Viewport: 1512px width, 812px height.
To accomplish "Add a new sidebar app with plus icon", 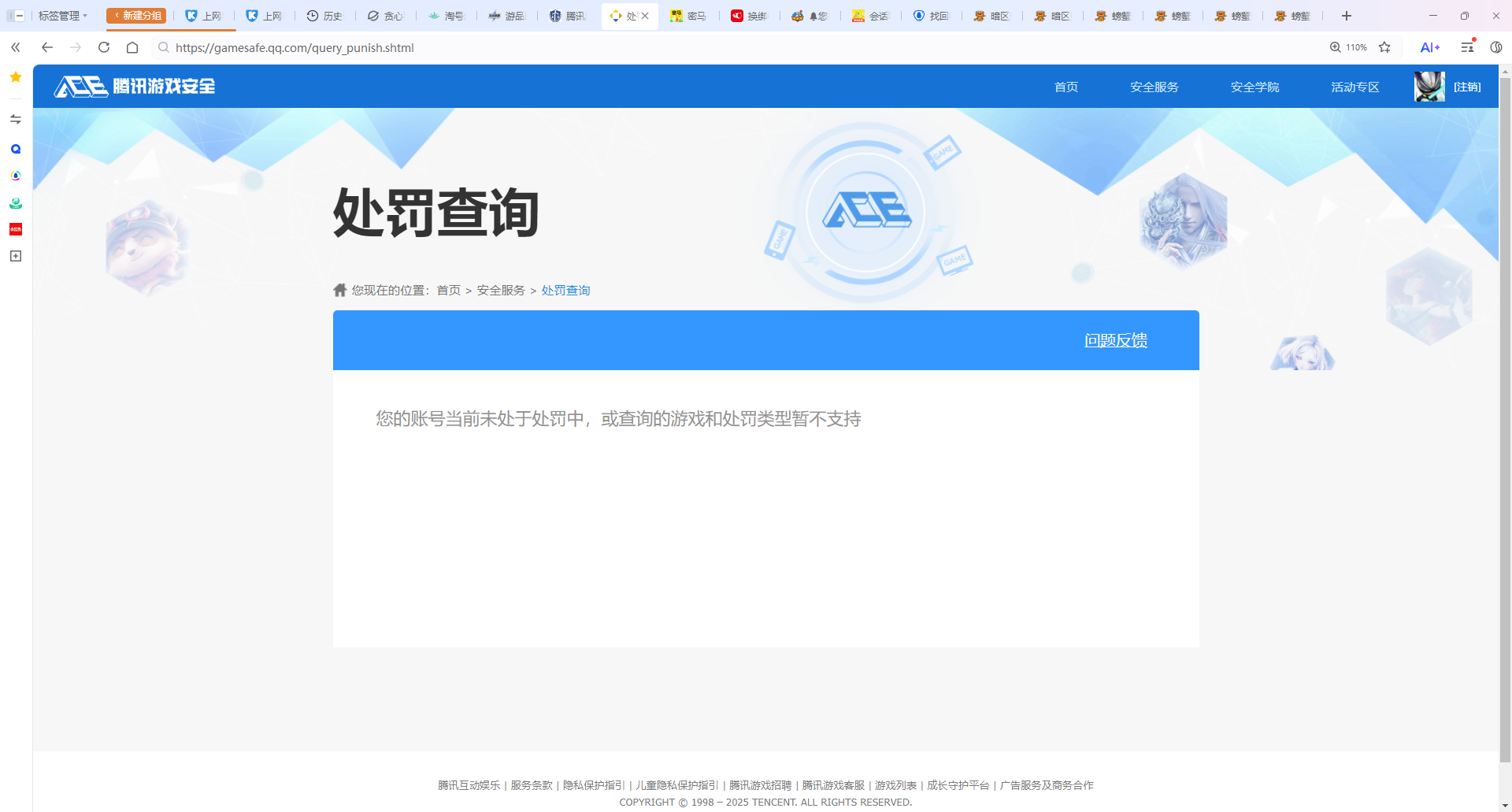I will [x=16, y=256].
